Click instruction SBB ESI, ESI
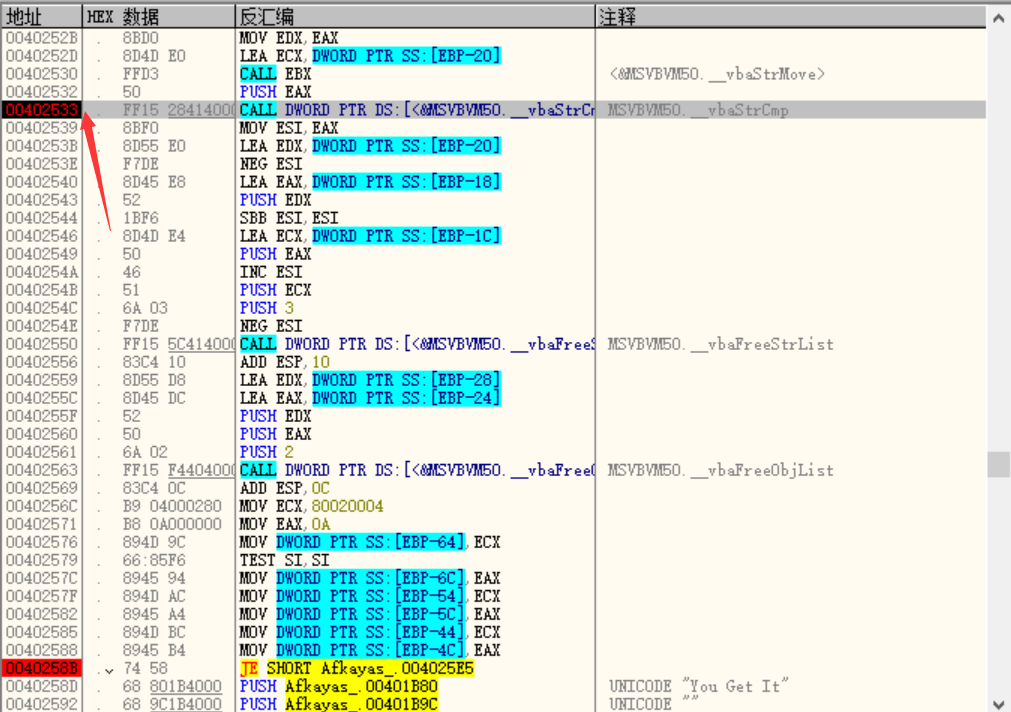Viewport: 1011px width, 712px height. click(x=289, y=218)
